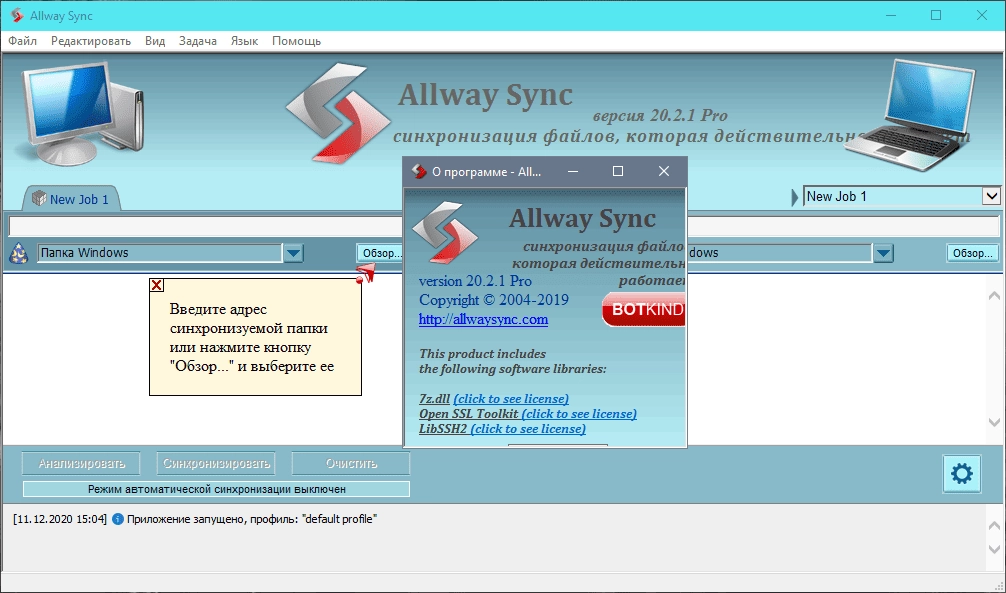Image resolution: width=1006 pixels, height=593 pixels.
Task: Expand the left folder type dropdown arrow
Action: pyautogui.click(x=293, y=253)
